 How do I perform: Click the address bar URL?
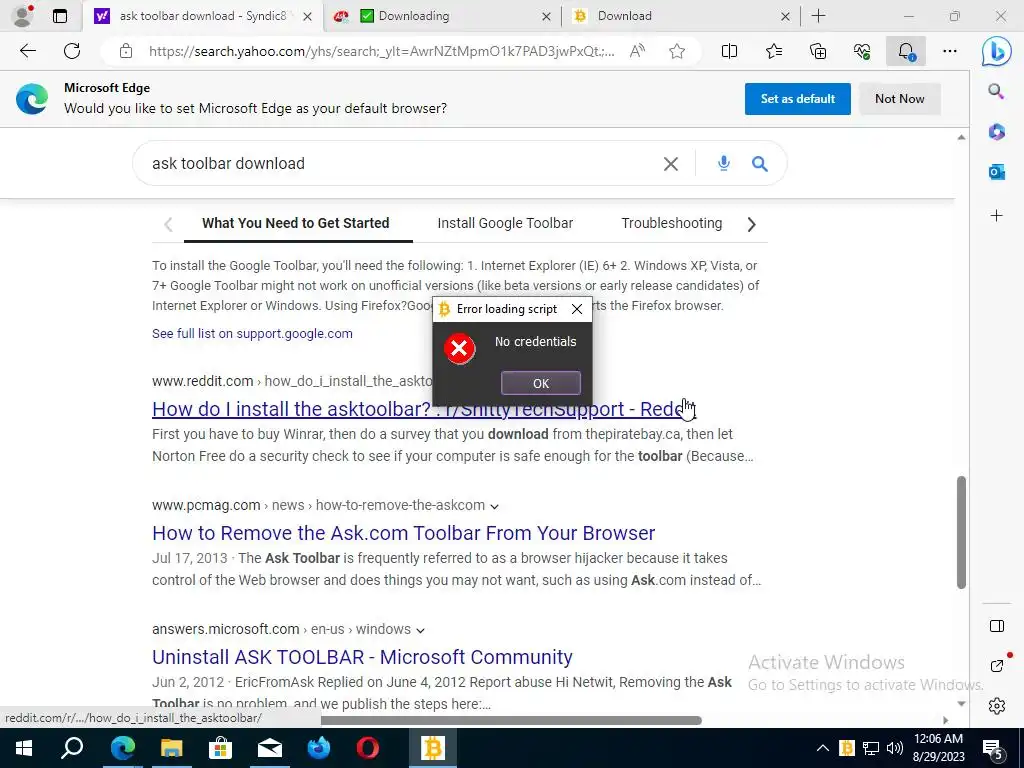coord(381,51)
